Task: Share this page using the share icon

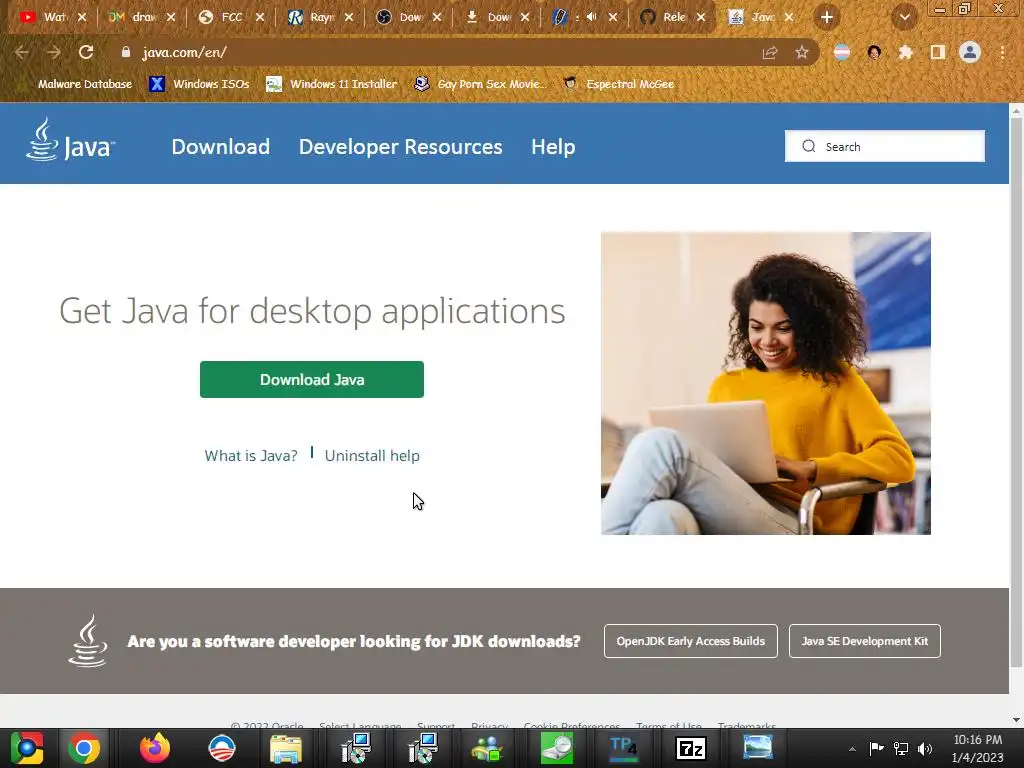Action: click(x=770, y=52)
